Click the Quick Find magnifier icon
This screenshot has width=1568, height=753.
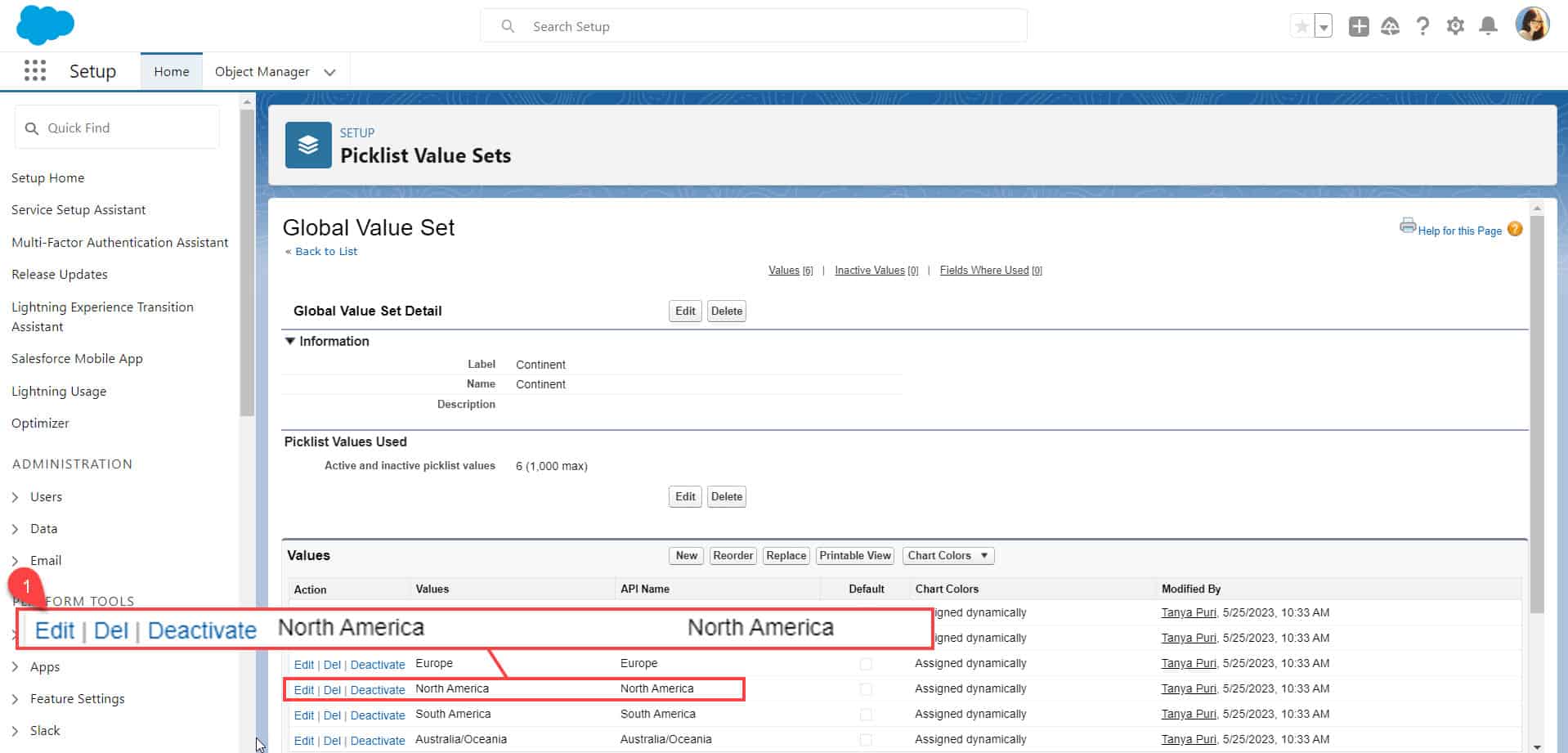(32, 128)
